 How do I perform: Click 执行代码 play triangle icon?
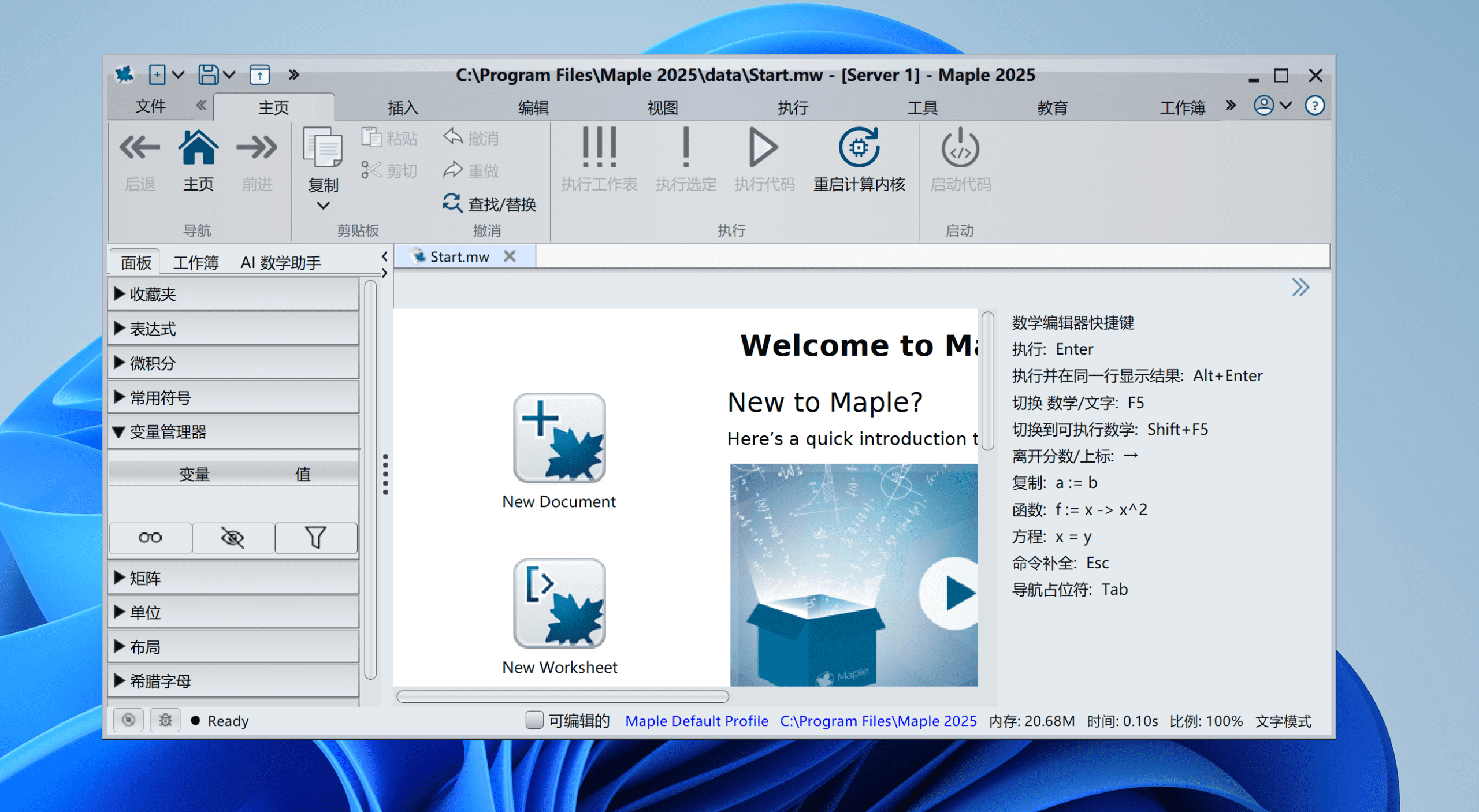[764, 147]
